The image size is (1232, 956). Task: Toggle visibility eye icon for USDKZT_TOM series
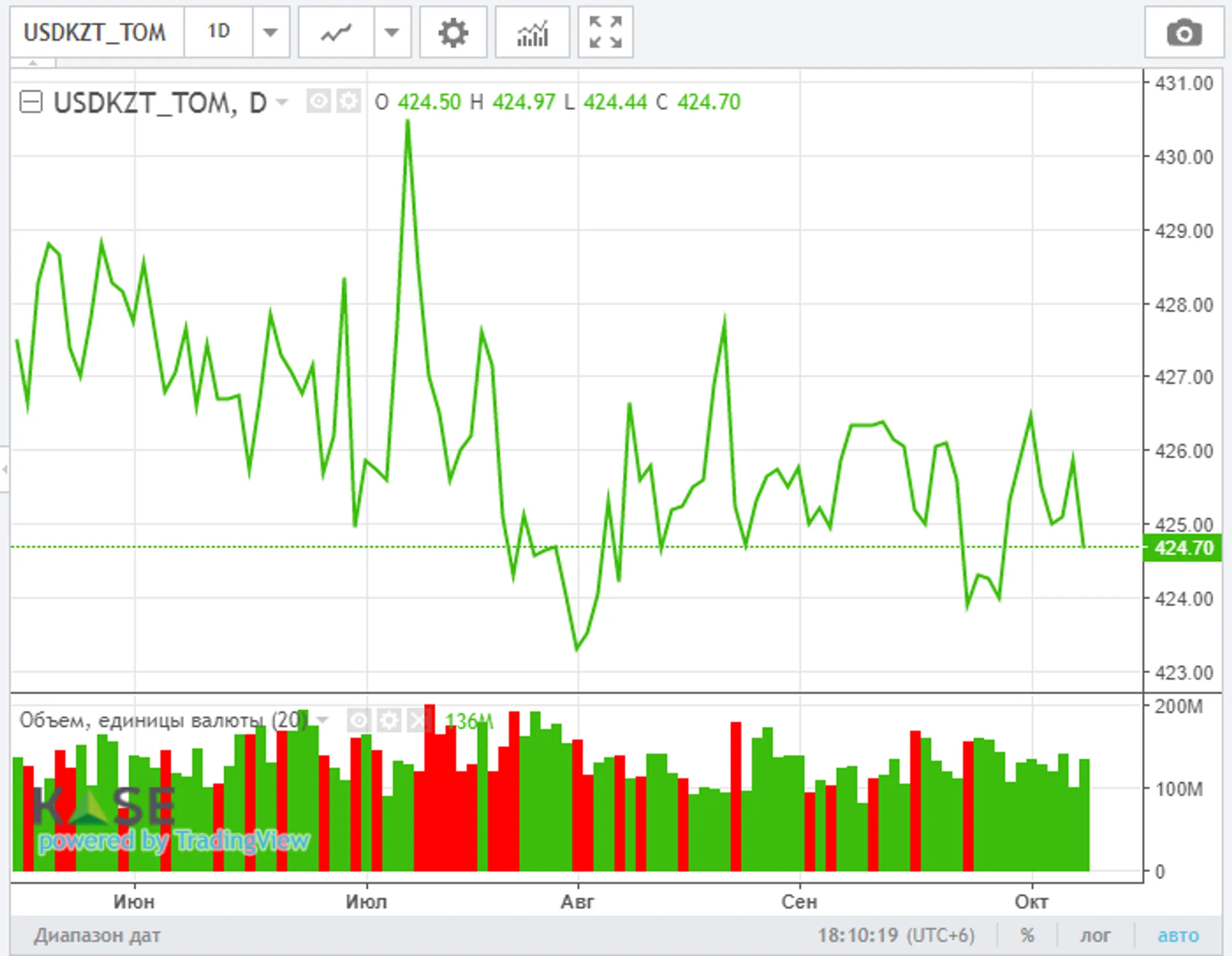318,102
